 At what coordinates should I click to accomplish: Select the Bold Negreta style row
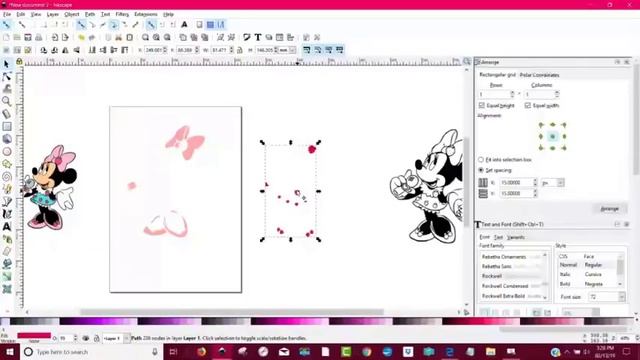click(x=588, y=284)
